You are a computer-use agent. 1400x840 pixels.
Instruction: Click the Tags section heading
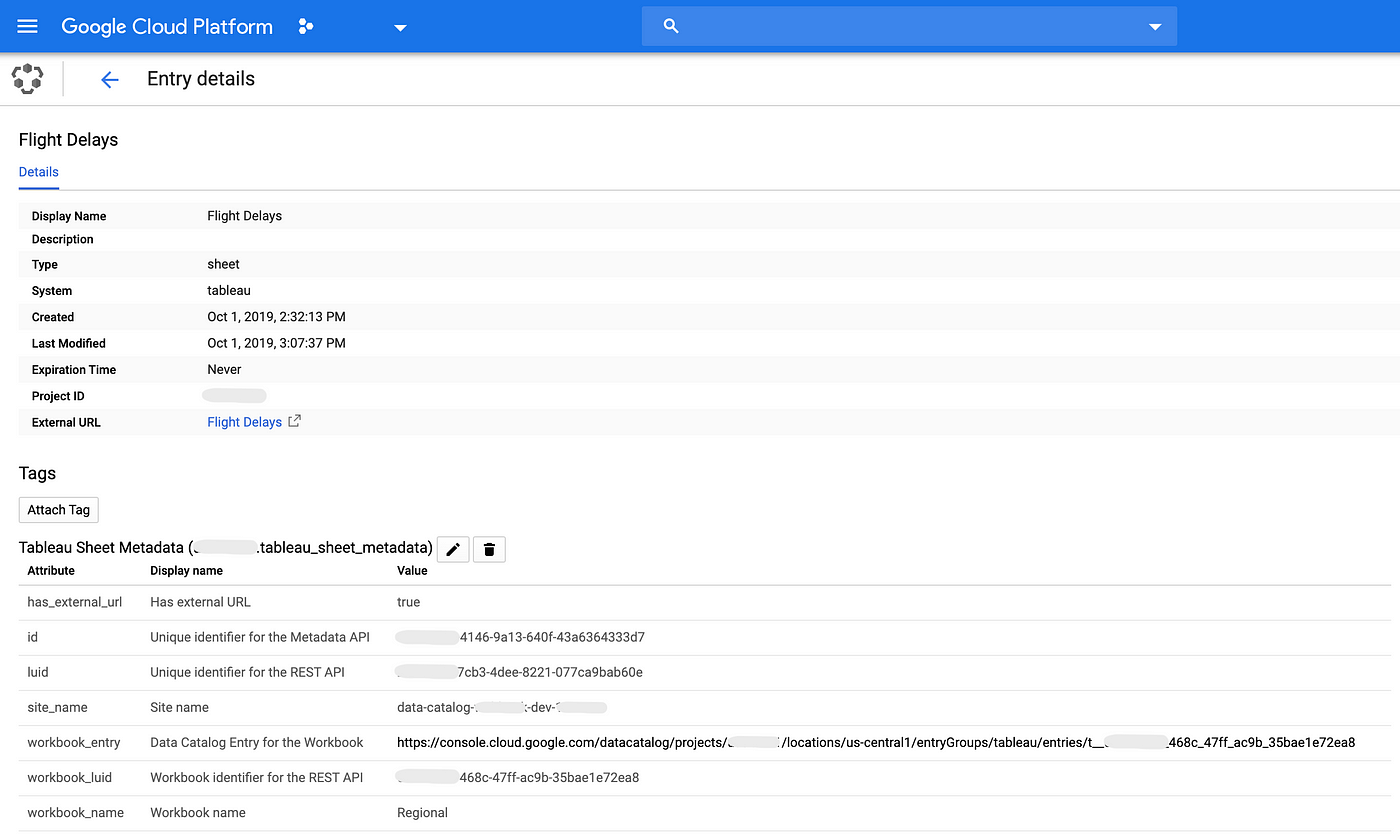coord(37,474)
